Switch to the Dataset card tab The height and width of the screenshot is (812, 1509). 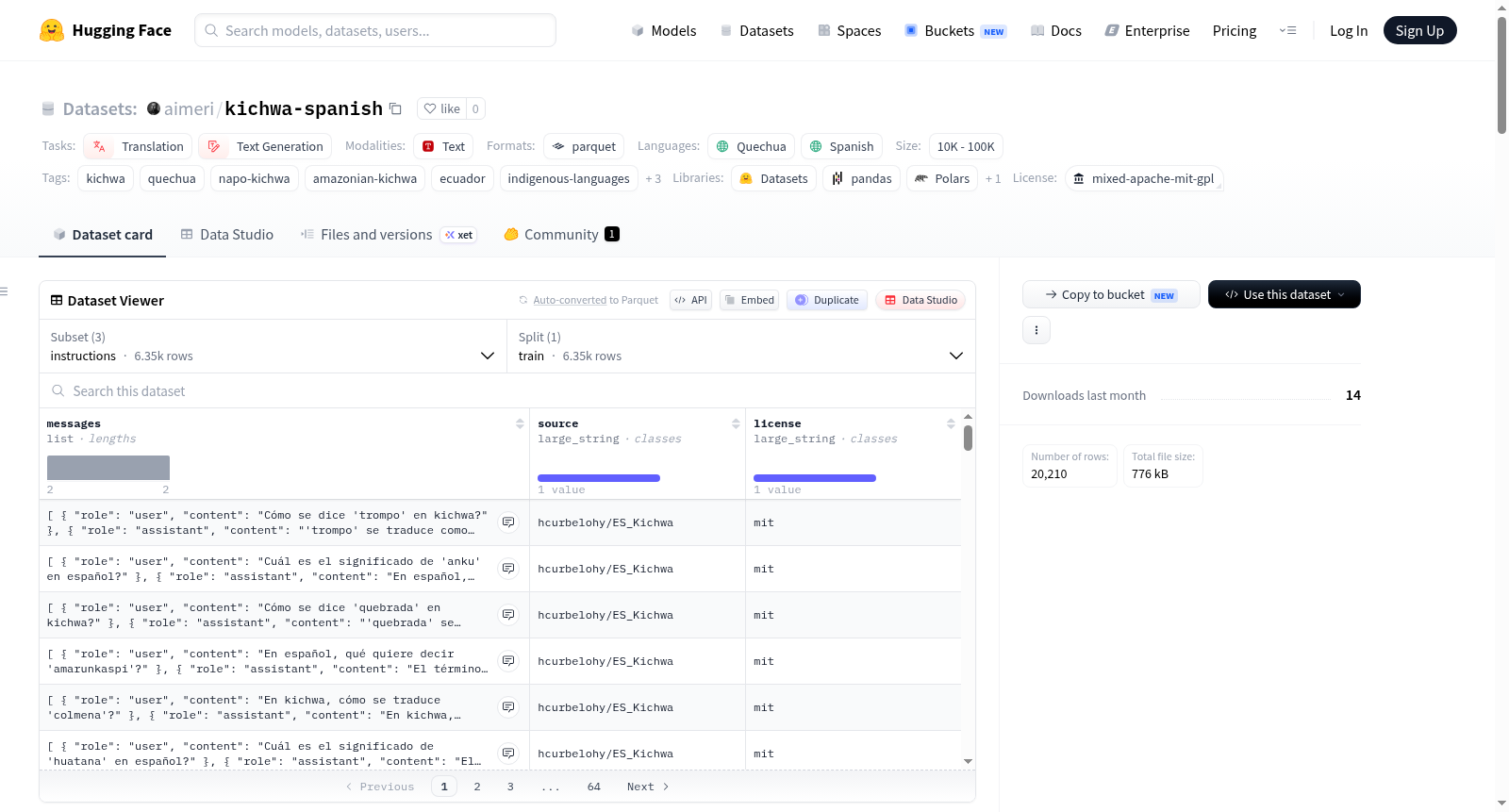[103, 235]
